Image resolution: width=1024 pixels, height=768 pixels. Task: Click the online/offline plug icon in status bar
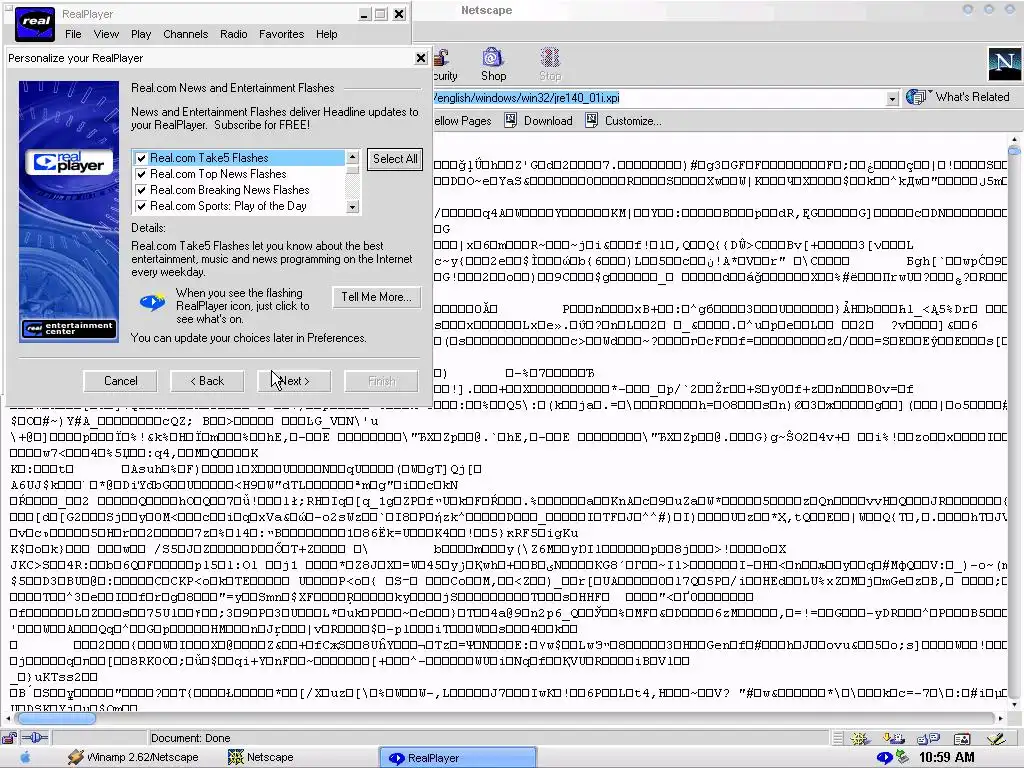click(35, 738)
